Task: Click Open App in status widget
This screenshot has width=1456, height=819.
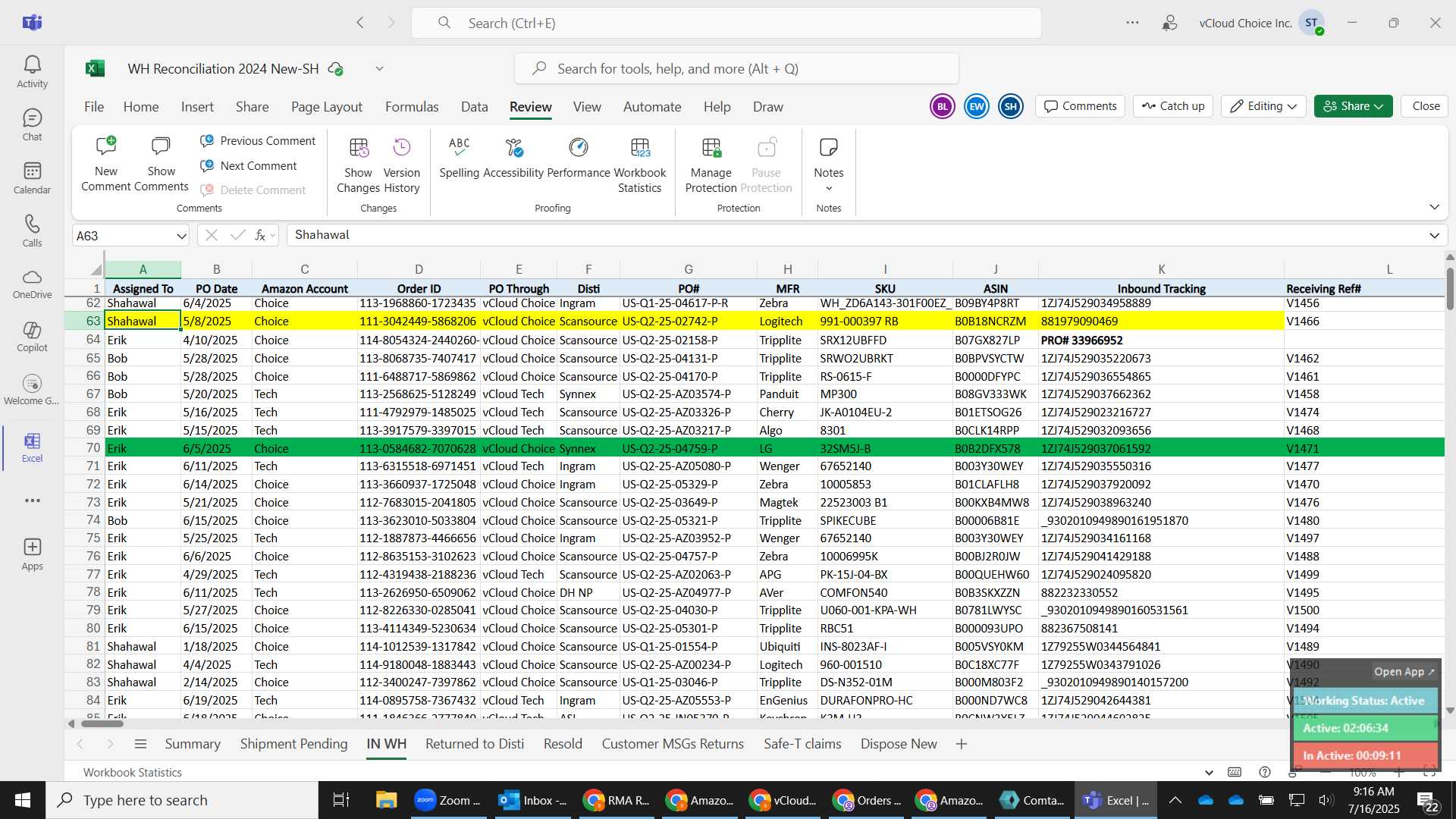Action: [x=1404, y=672]
